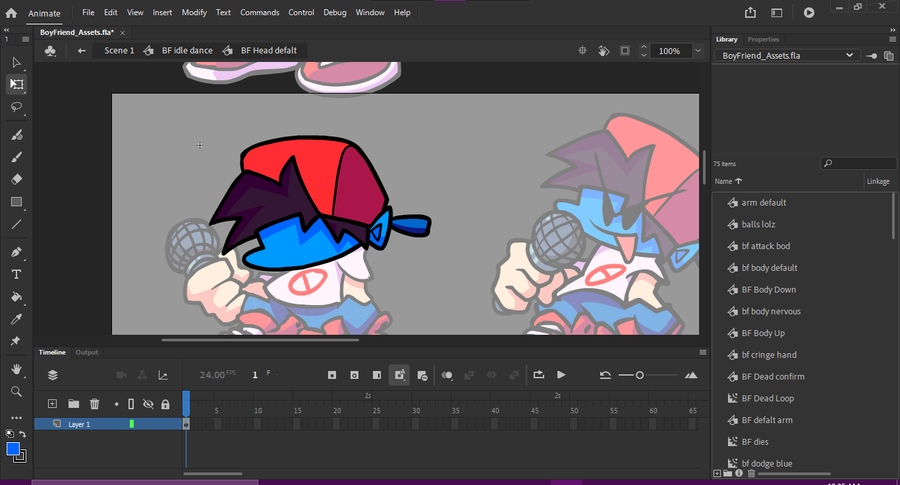Create a new layer folder
Screen dimensions: 900x485
(x=73, y=404)
